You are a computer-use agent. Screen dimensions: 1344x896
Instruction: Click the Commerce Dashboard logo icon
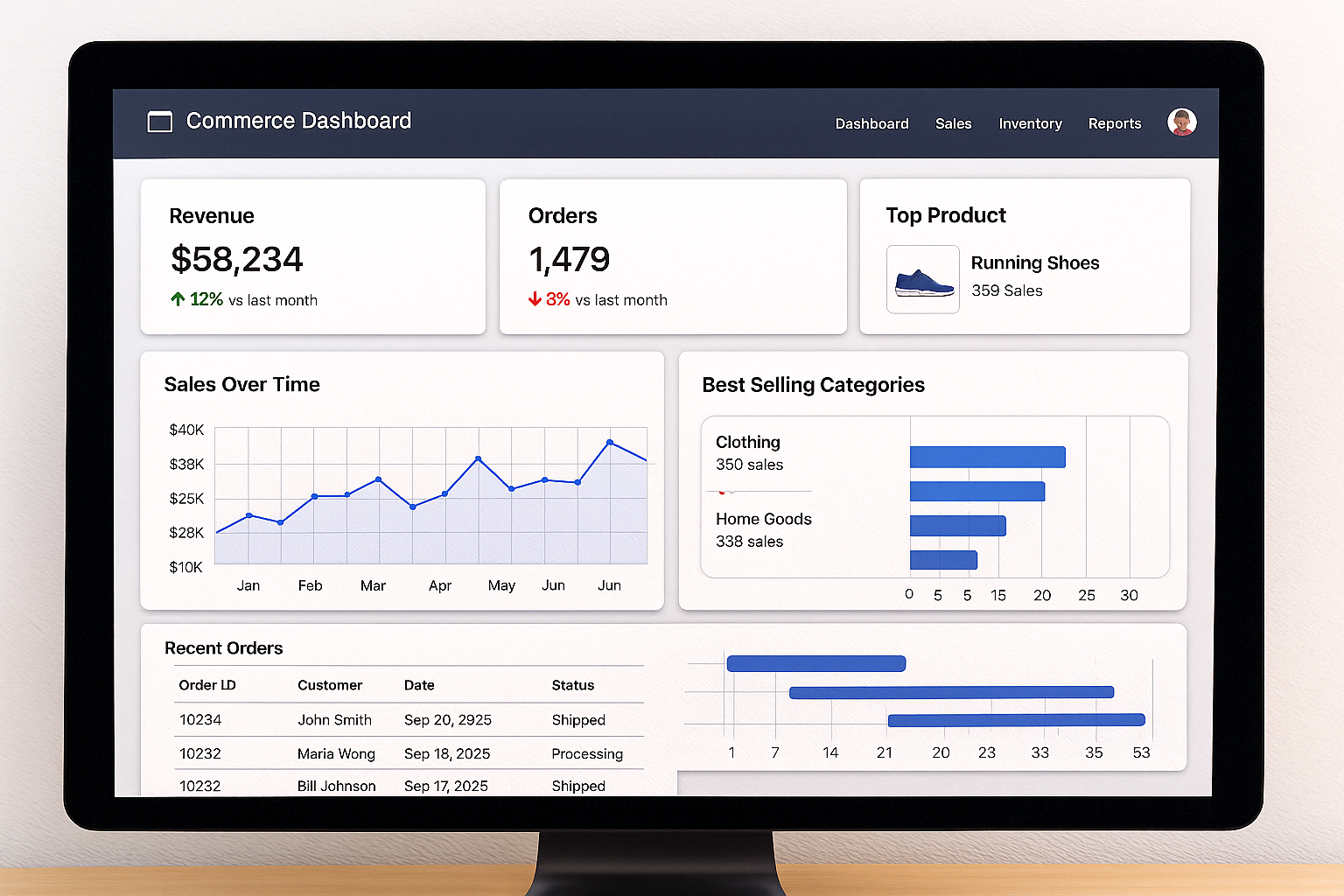(x=160, y=122)
